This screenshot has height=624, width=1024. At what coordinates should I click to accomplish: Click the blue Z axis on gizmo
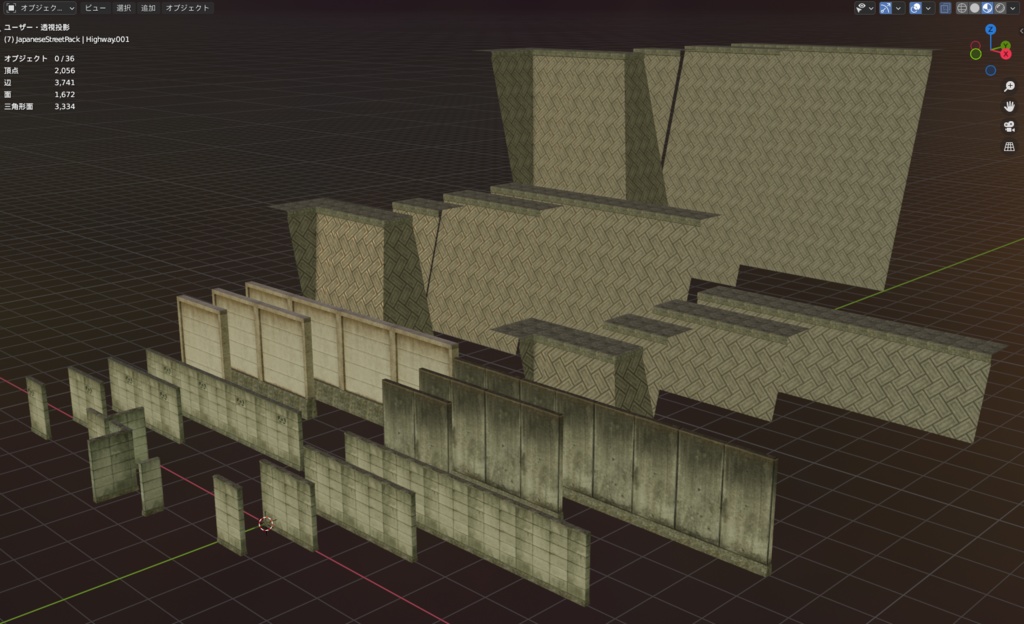(x=991, y=29)
